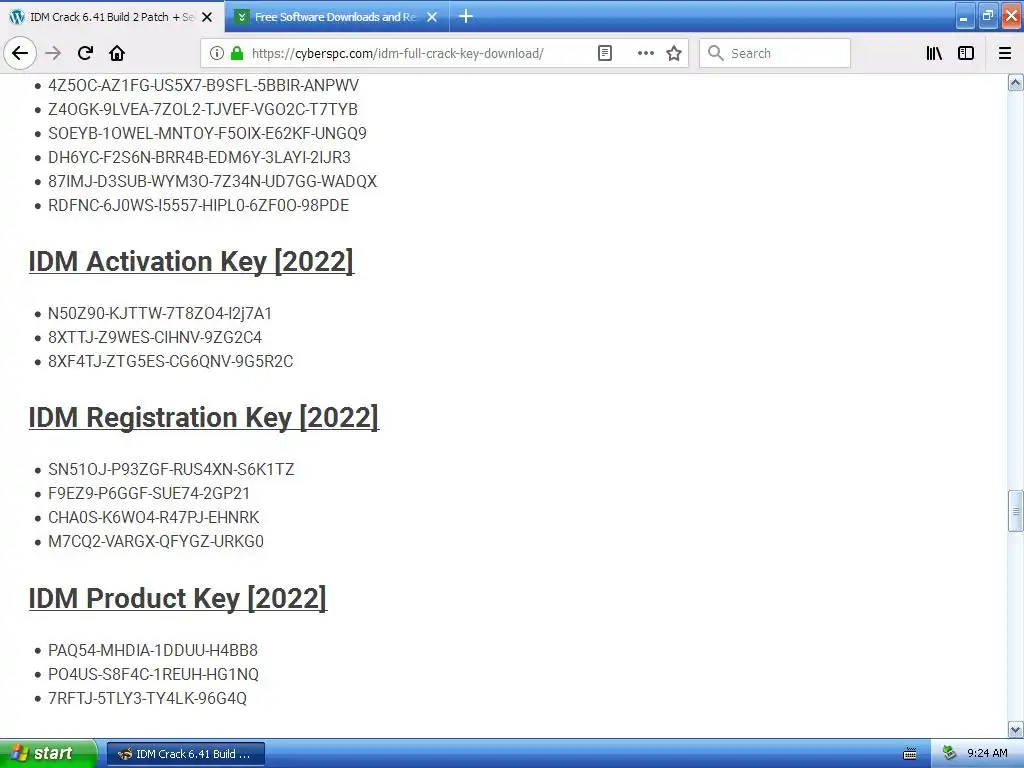The height and width of the screenshot is (768, 1024).
Task: Open the Windows Start menu
Action: click(x=48, y=754)
